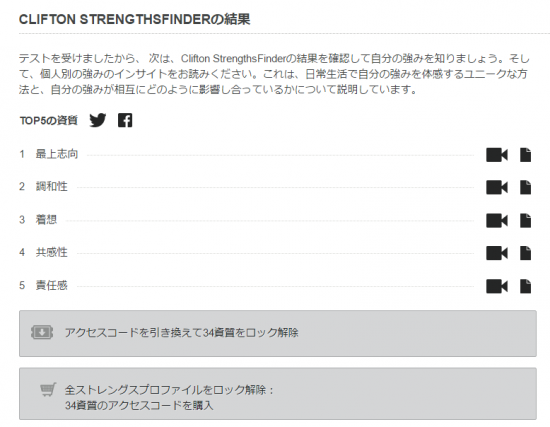Click the shopping cart icon
Image resolution: width=550 pixels, height=427 pixels.
click(x=48, y=389)
